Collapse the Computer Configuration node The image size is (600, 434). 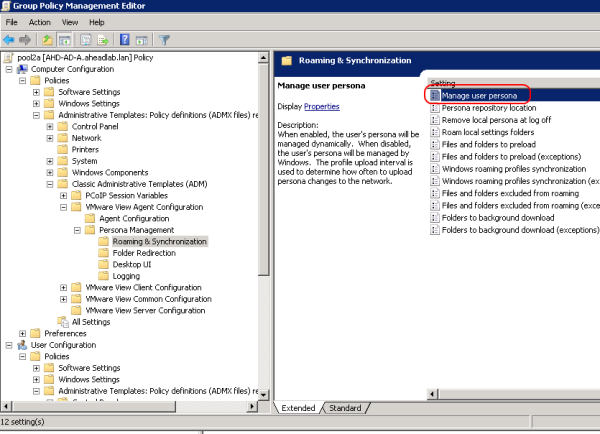point(9,69)
